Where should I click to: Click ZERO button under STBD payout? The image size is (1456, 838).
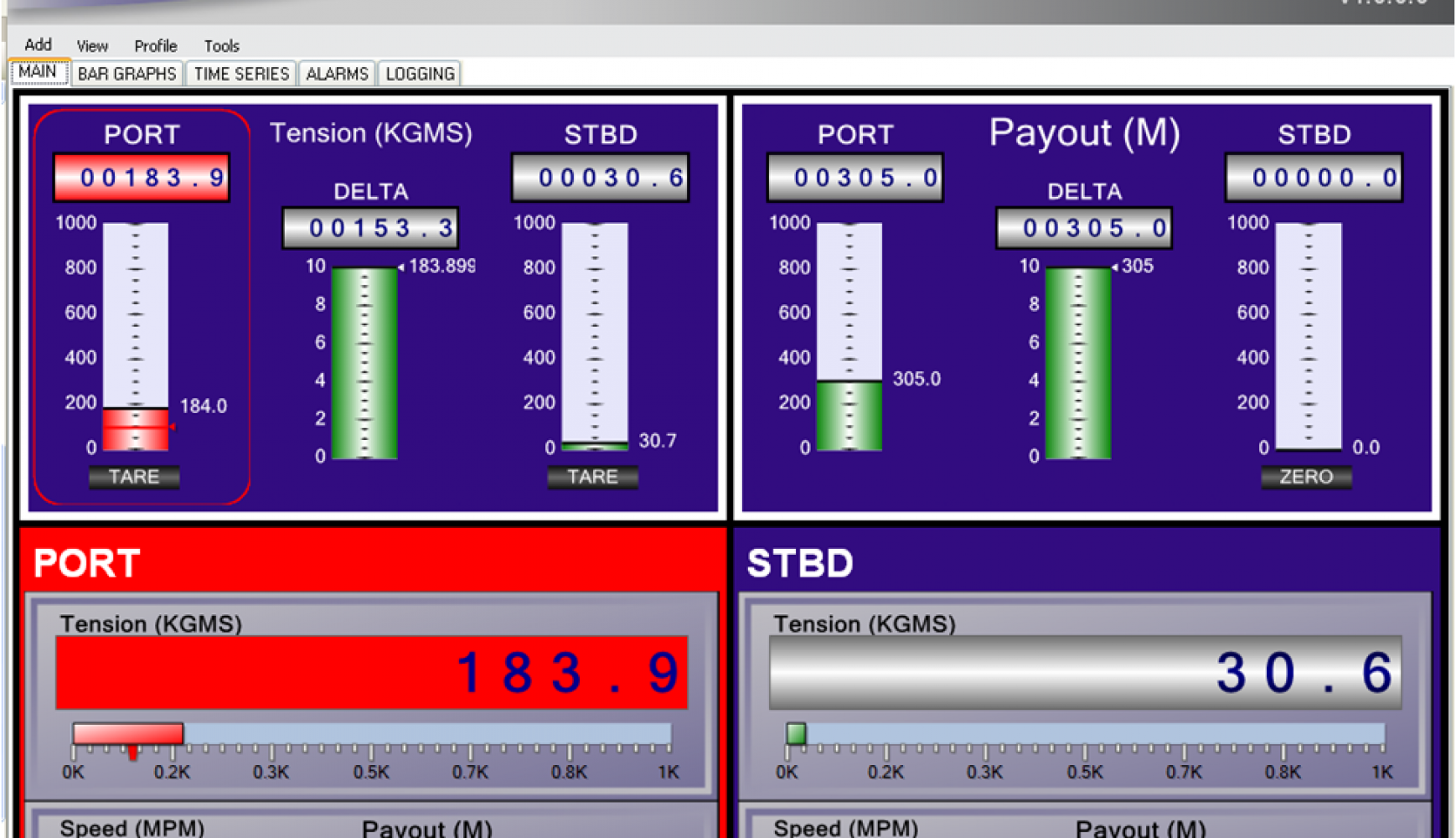1306,477
